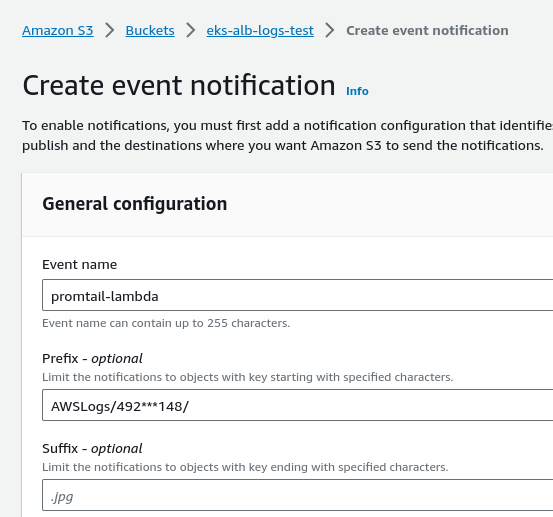Select the General configuration section header

[135, 204]
